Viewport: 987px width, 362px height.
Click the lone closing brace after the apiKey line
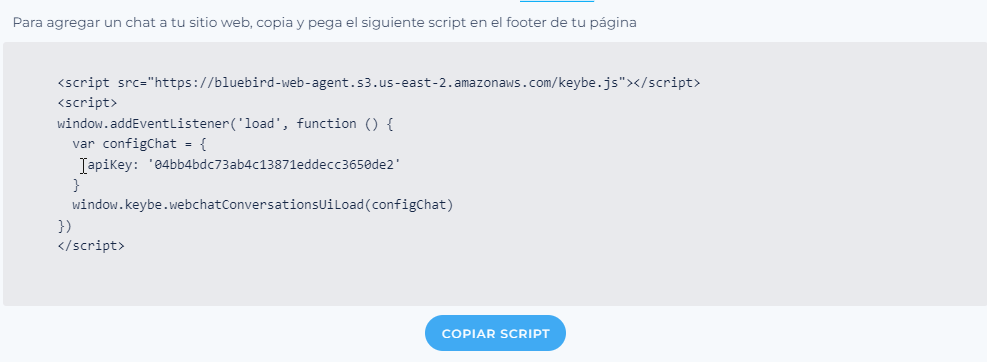click(77, 185)
